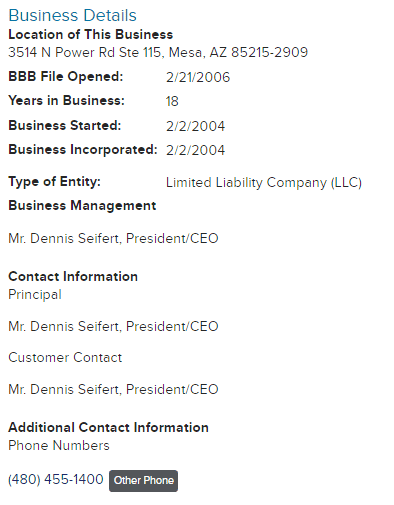
Task: Click Limited Liability Company (LLC) text
Action: coord(264,183)
